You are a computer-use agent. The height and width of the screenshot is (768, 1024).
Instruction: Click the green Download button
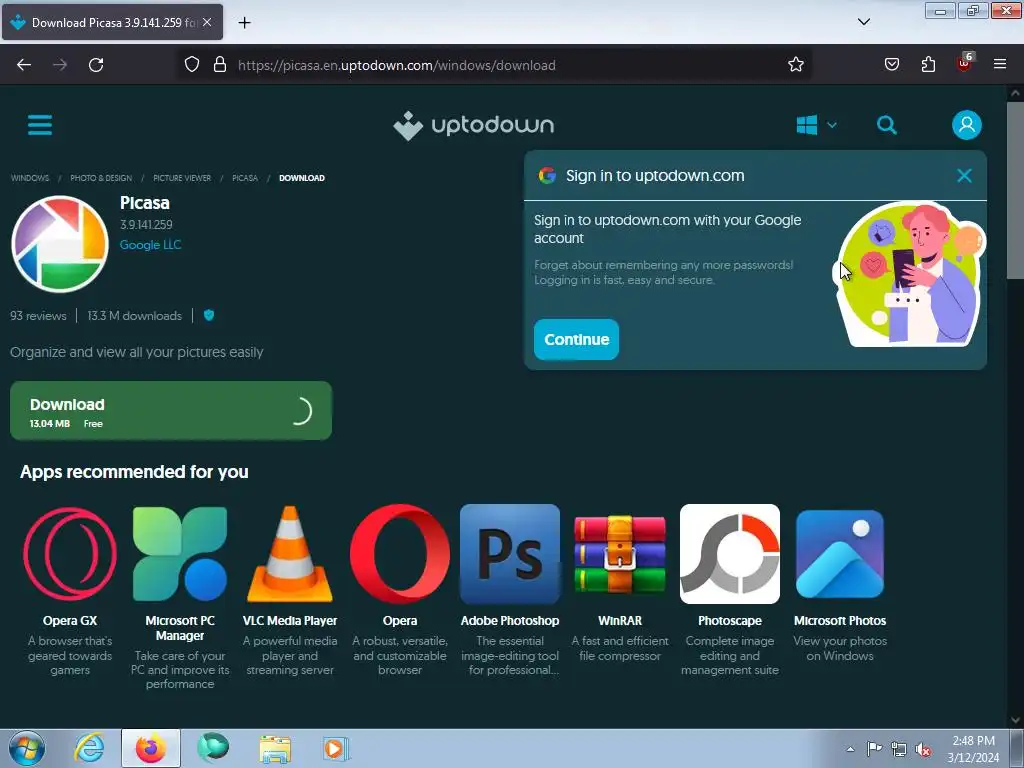[x=171, y=411]
